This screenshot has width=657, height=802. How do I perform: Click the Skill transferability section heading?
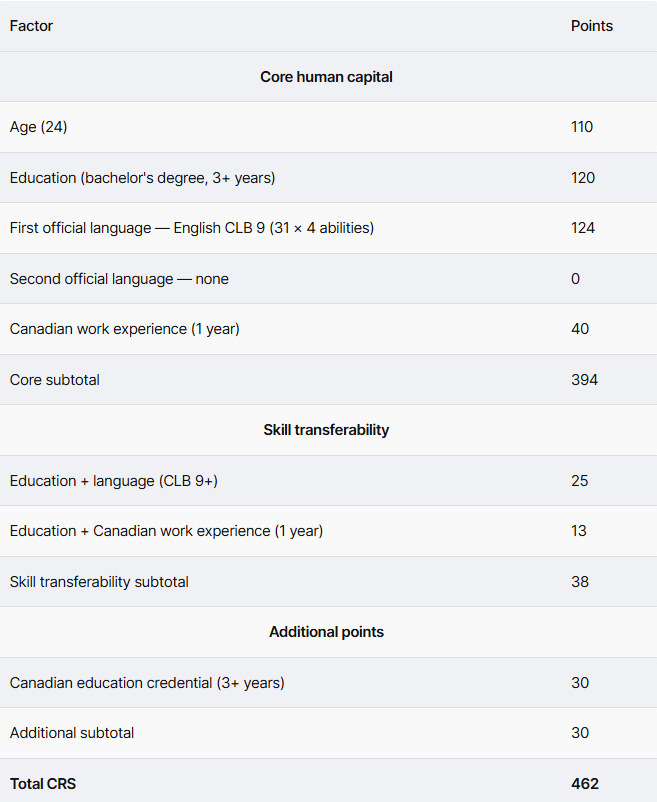point(326,430)
